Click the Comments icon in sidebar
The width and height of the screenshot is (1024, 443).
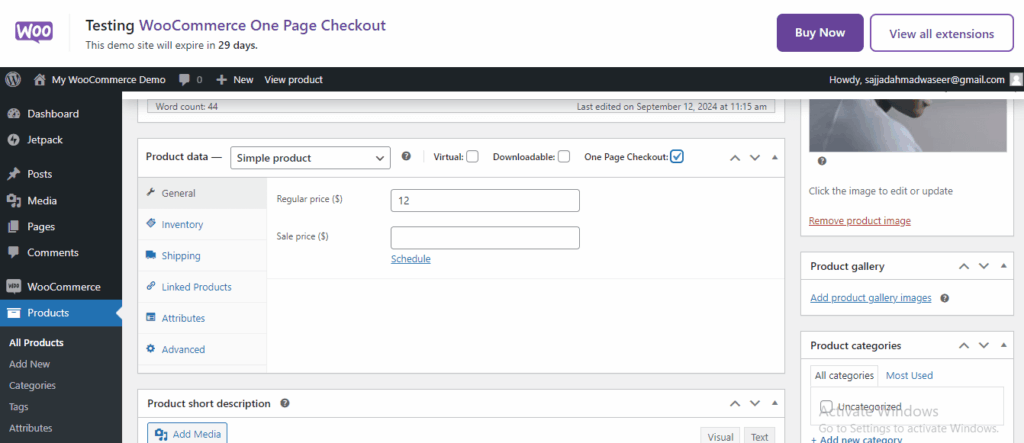point(14,252)
